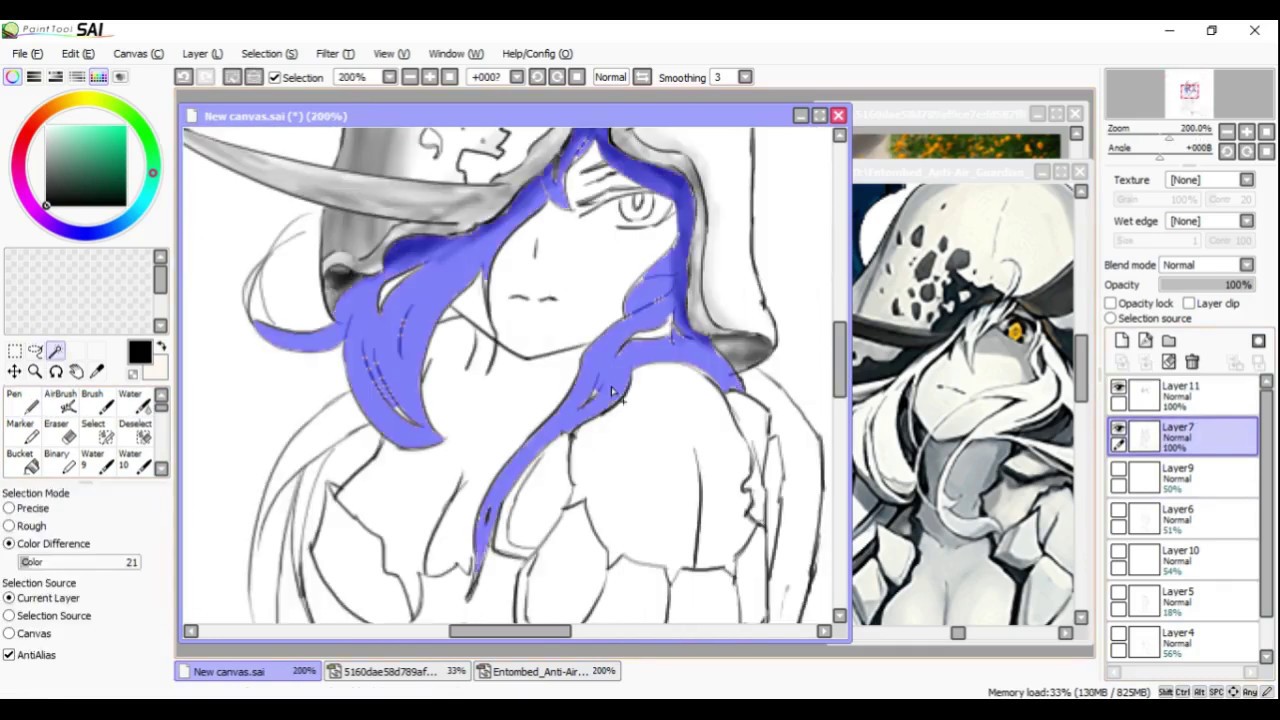This screenshot has height=720, width=1280.
Task: Choose the Pen brush tool
Action: click(x=20, y=402)
